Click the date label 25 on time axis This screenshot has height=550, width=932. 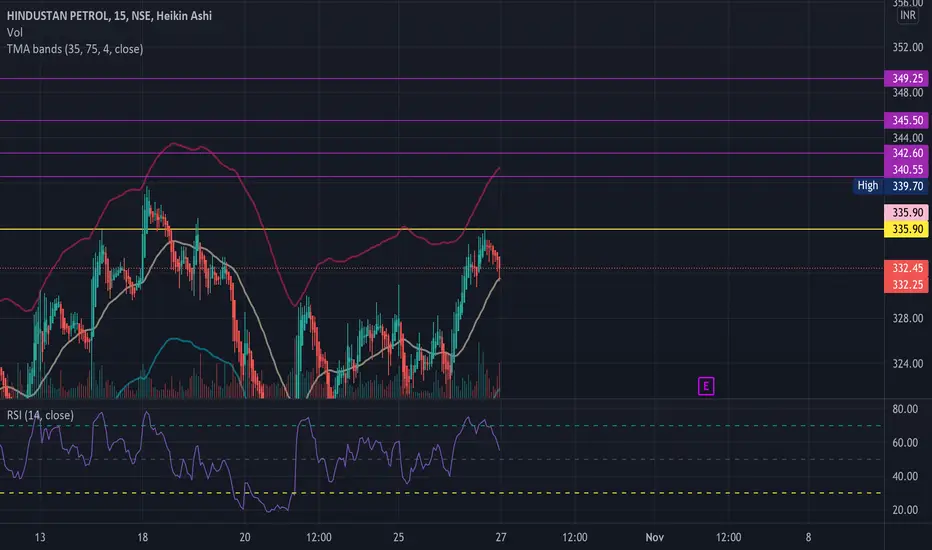[399, 538]
